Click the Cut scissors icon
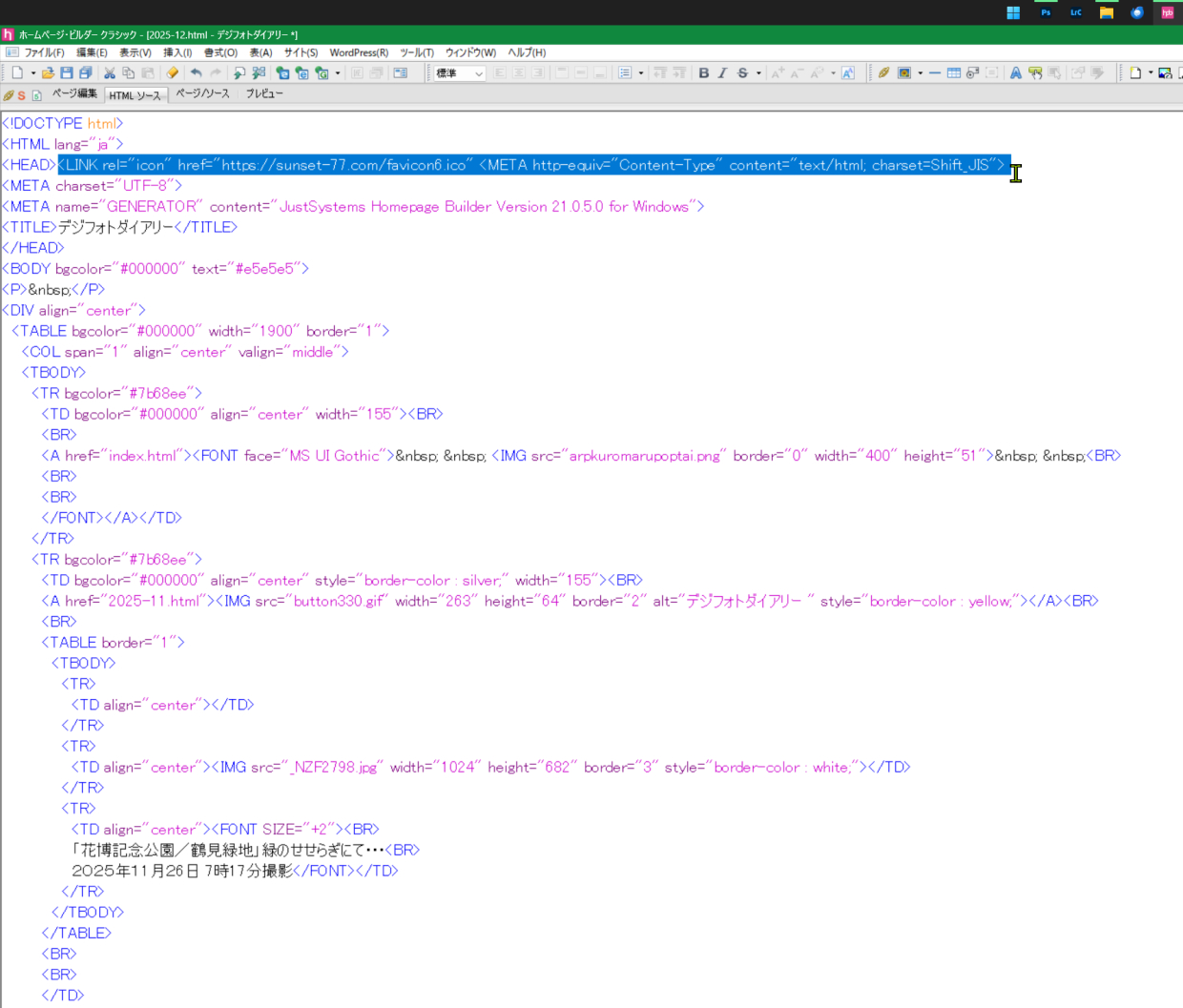 pyautogui.click(x=110, y=73)
